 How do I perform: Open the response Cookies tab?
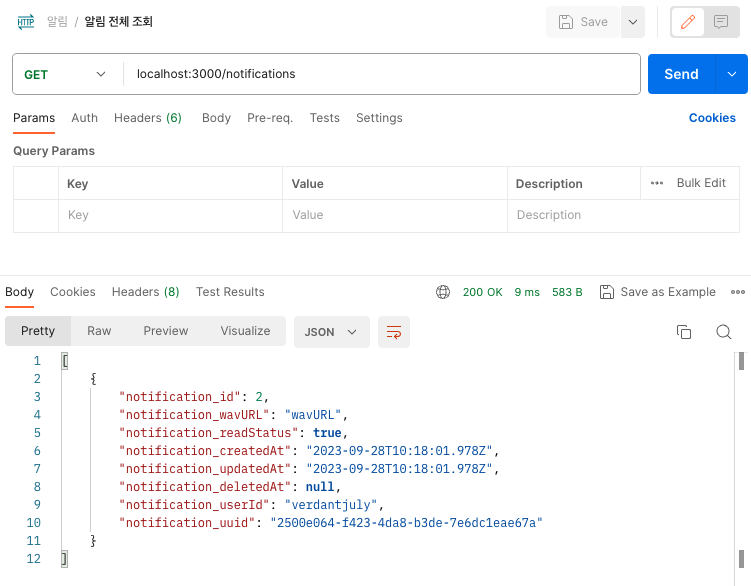(x=73, y=292)
